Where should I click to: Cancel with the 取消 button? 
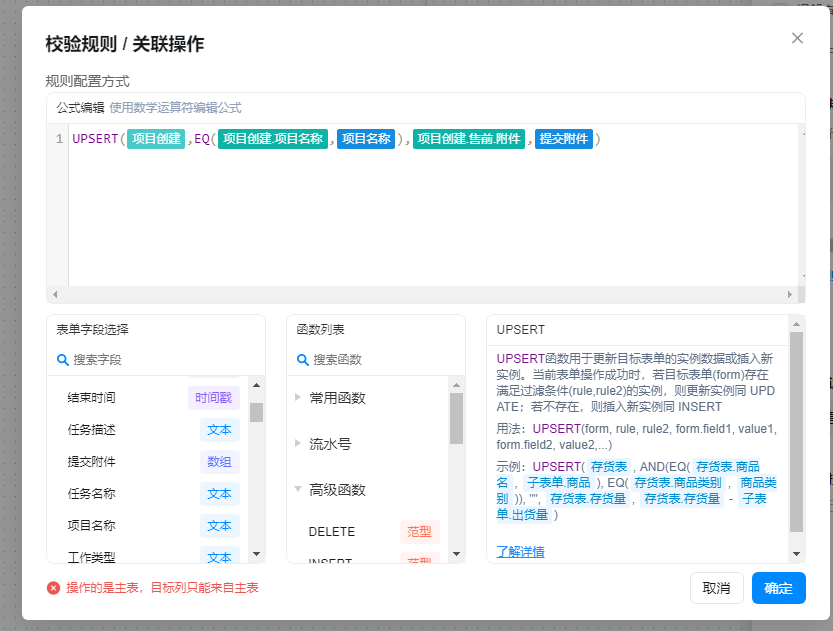[x=716, y=588]
